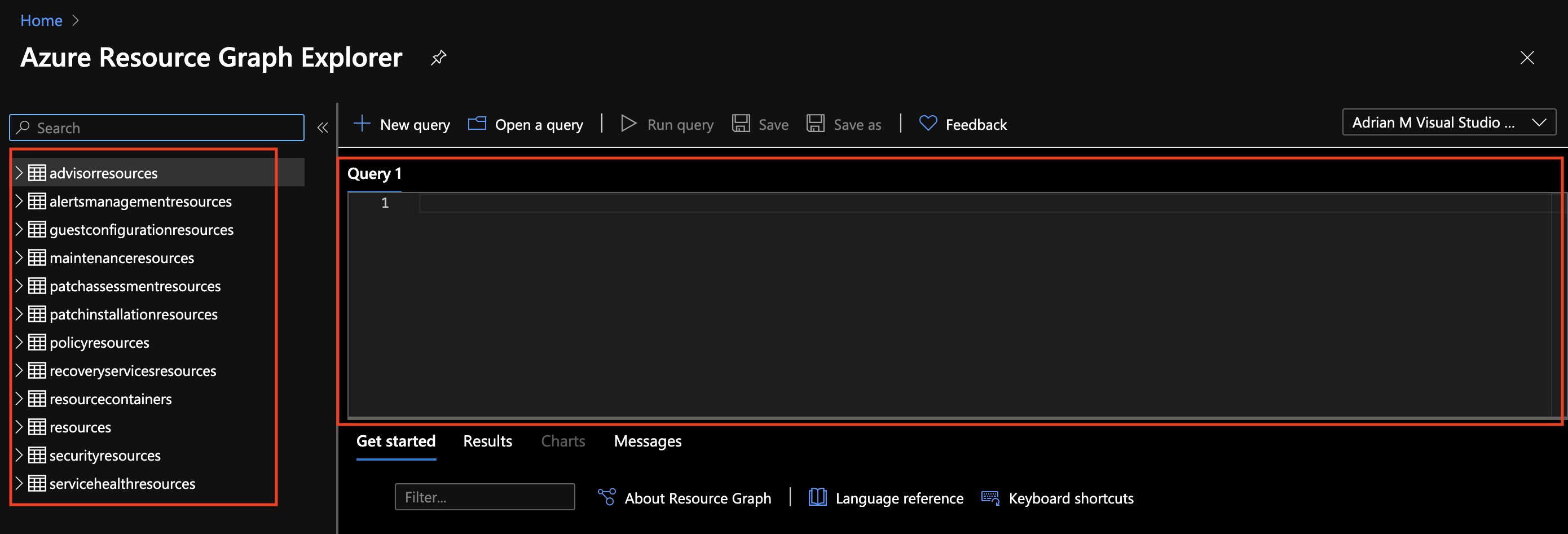
Task: Expand the policyresources tree node
Action: coord(19,342)
